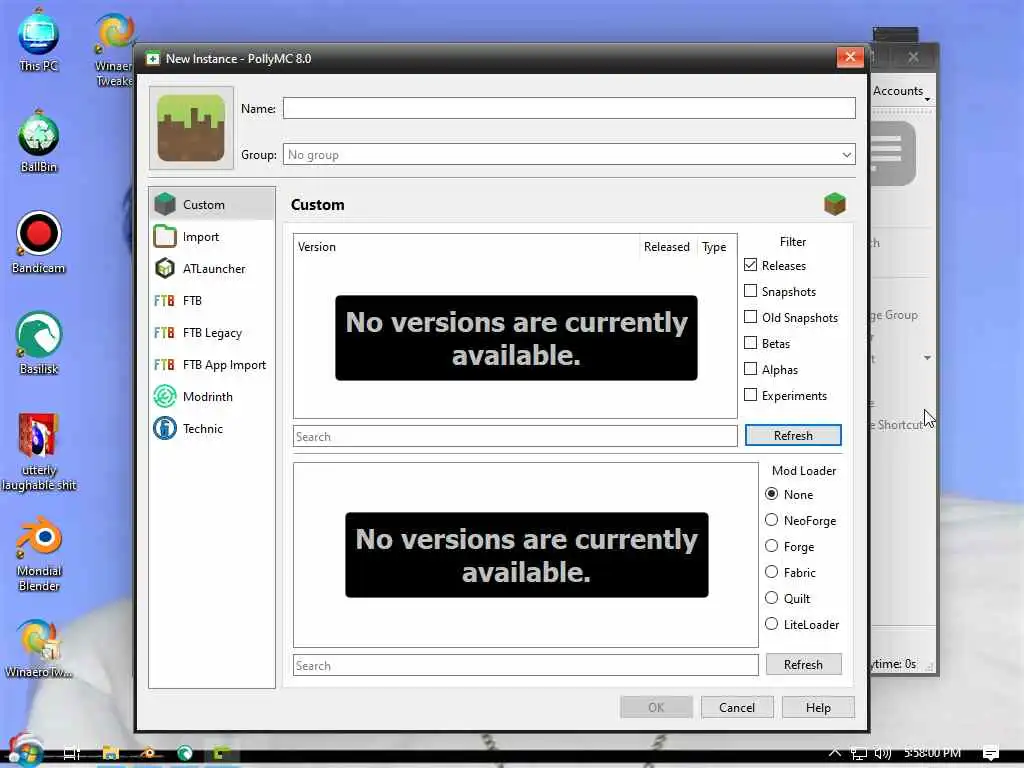1024x768 pixels.
Task: Open File Explorer from taskbar
Action: (110, 753)
